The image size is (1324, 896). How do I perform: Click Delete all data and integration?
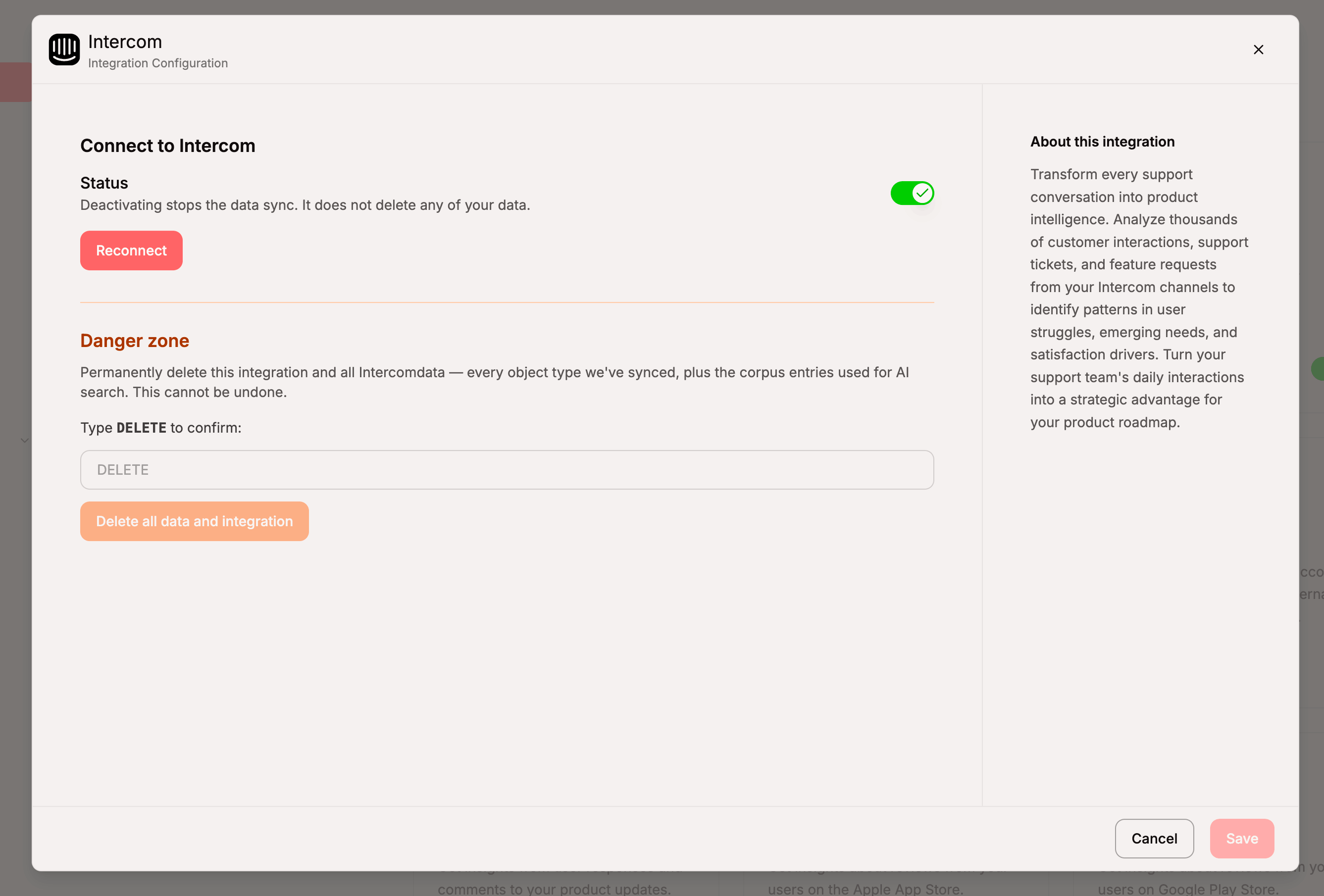coord(194,521)
